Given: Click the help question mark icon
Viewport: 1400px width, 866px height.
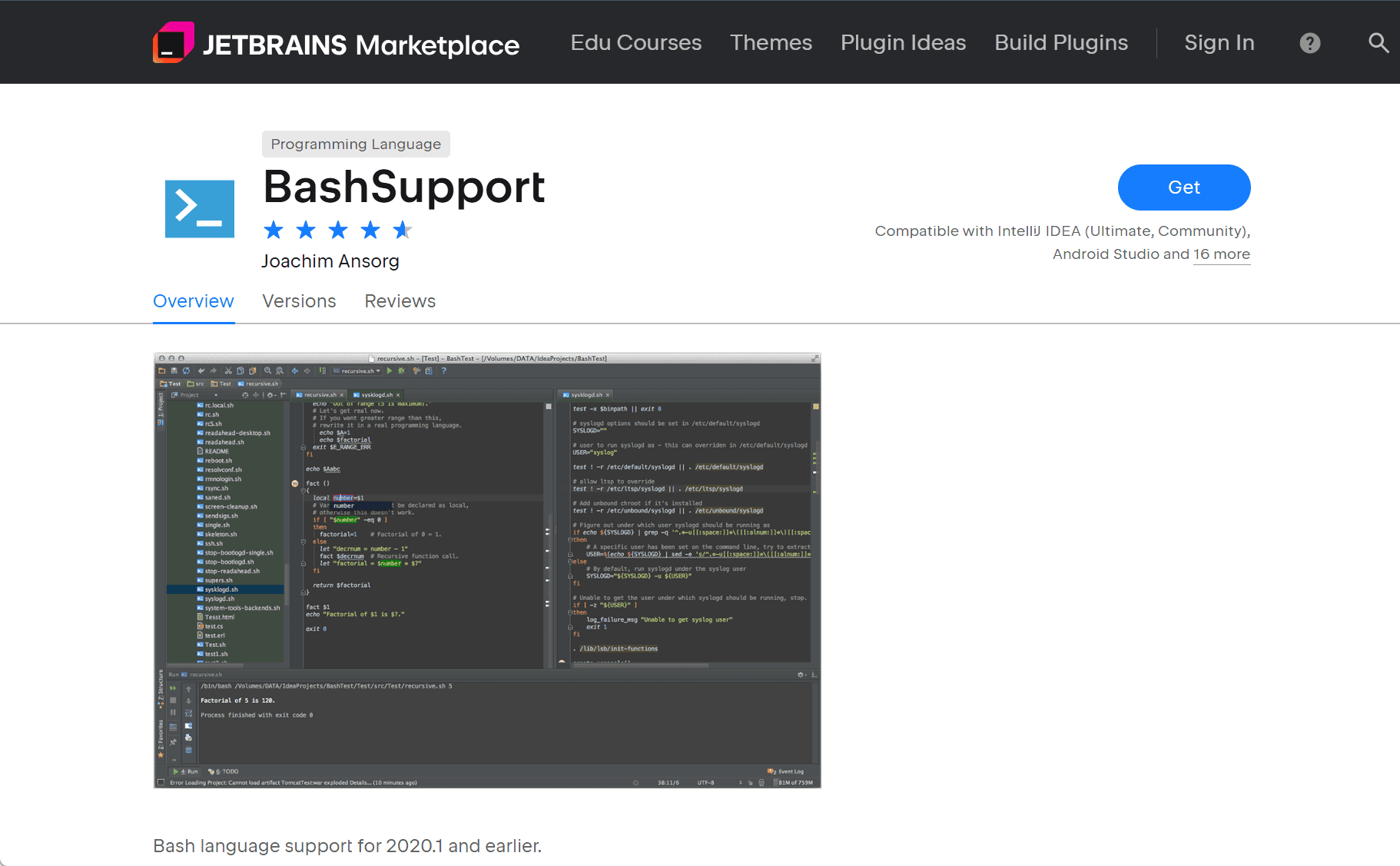Looking at the screenshot, I should point(1310,43).
